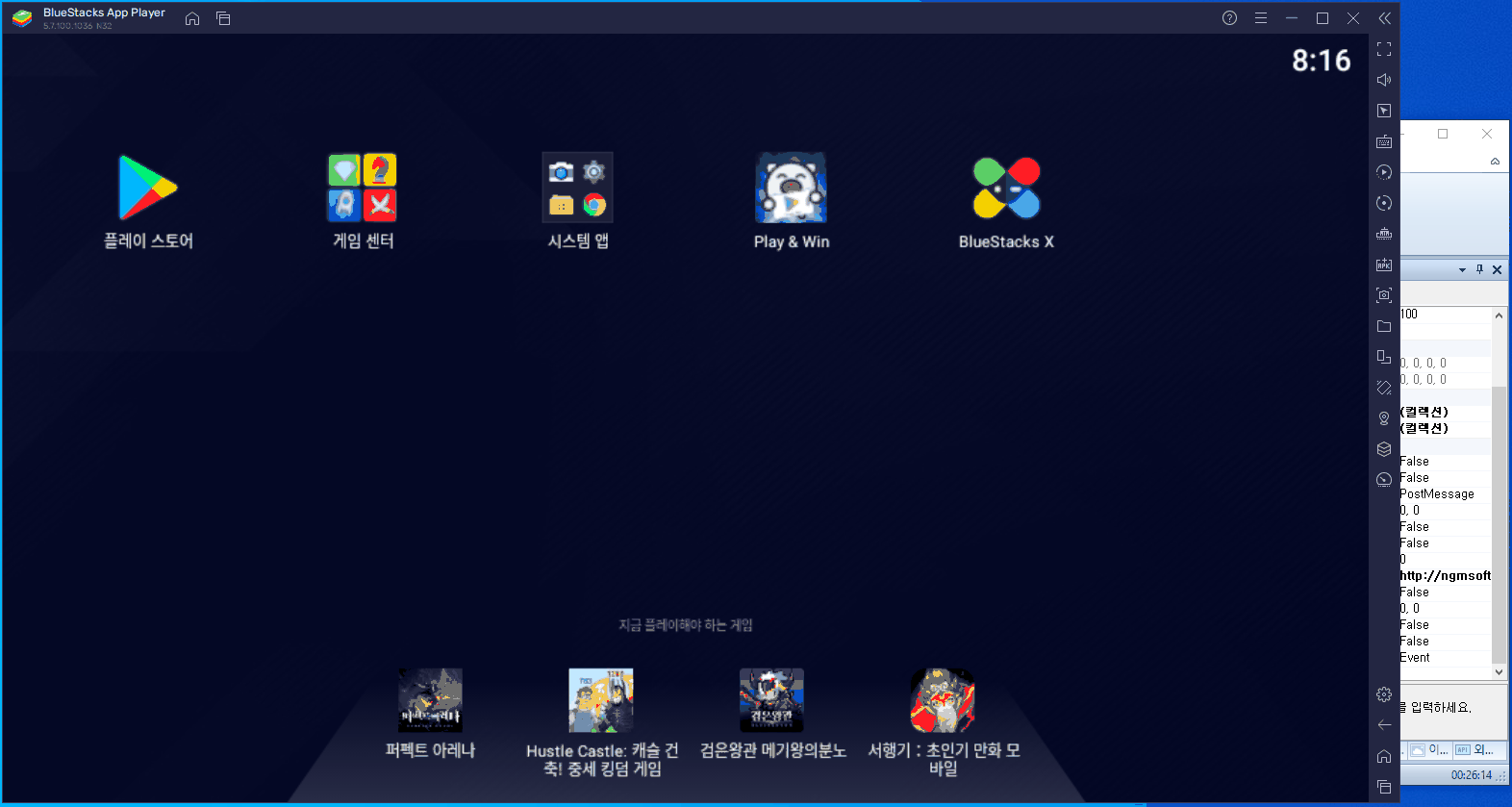Collapse the BlueStacks side toolbar
1512x807 pixels.
(1384, 18)
